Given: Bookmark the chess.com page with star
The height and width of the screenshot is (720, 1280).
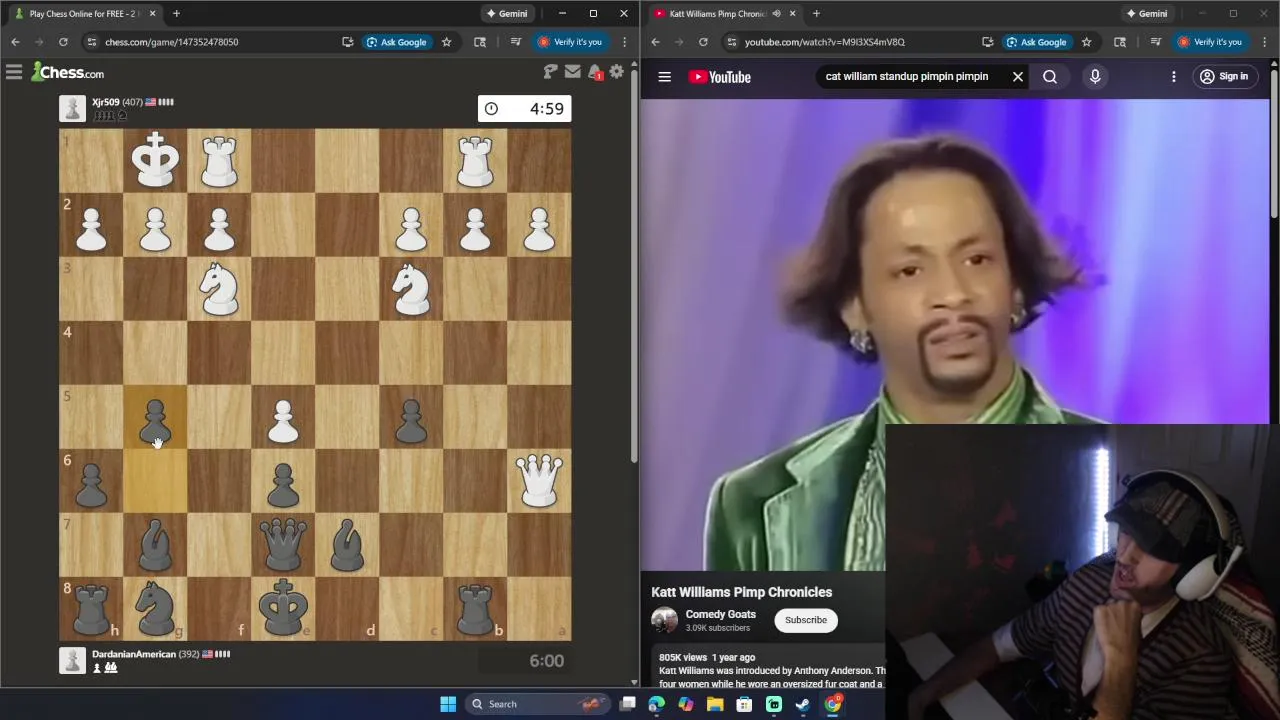Looking at the screenshot, I should coord(447,42).
